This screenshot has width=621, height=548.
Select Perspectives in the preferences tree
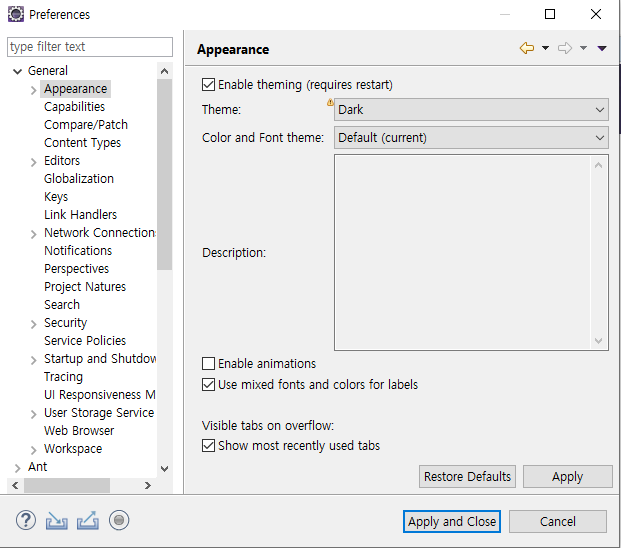(x=76, y=269)
